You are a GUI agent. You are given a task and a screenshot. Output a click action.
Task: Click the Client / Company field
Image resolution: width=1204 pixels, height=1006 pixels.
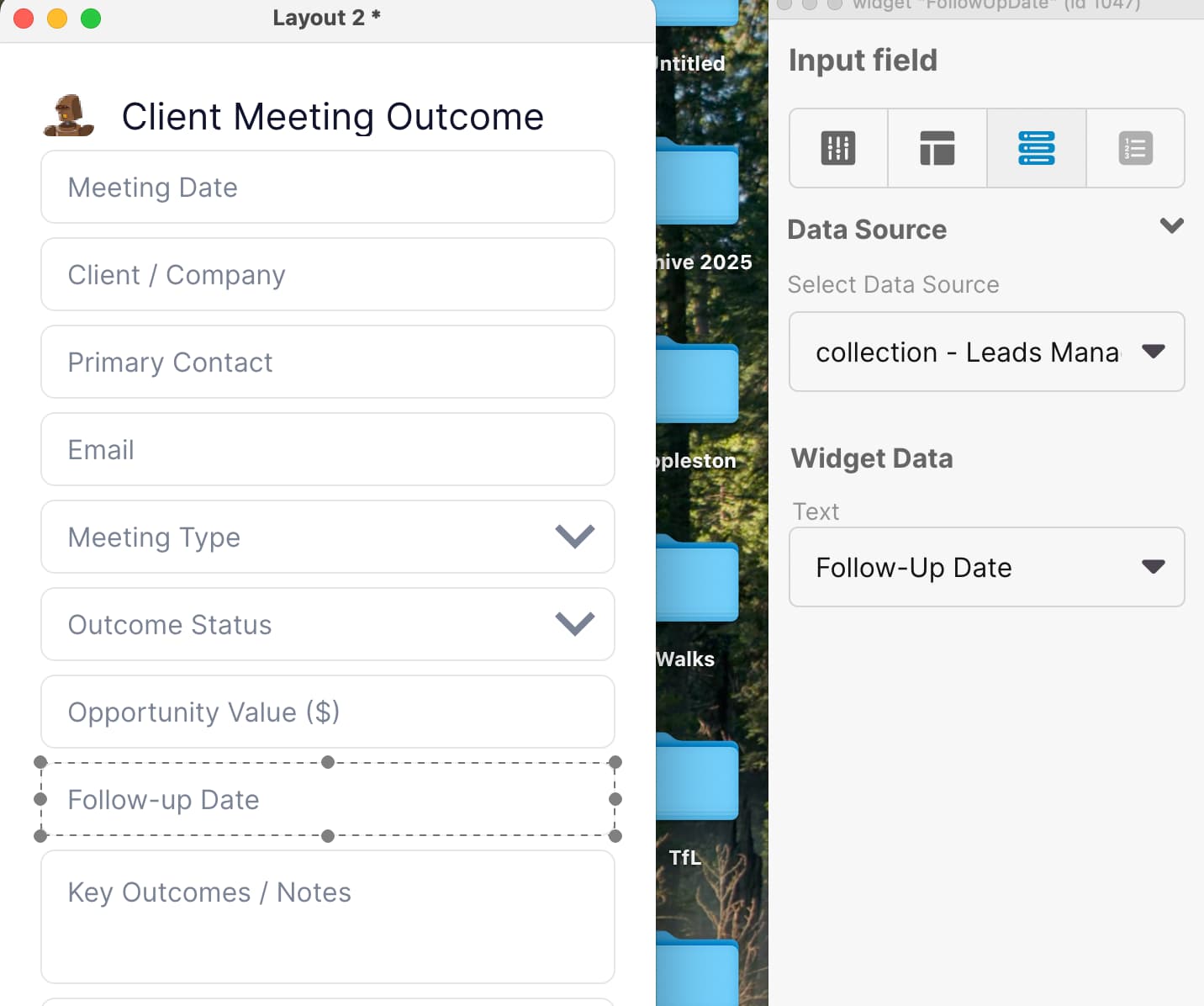click(328, 274)
